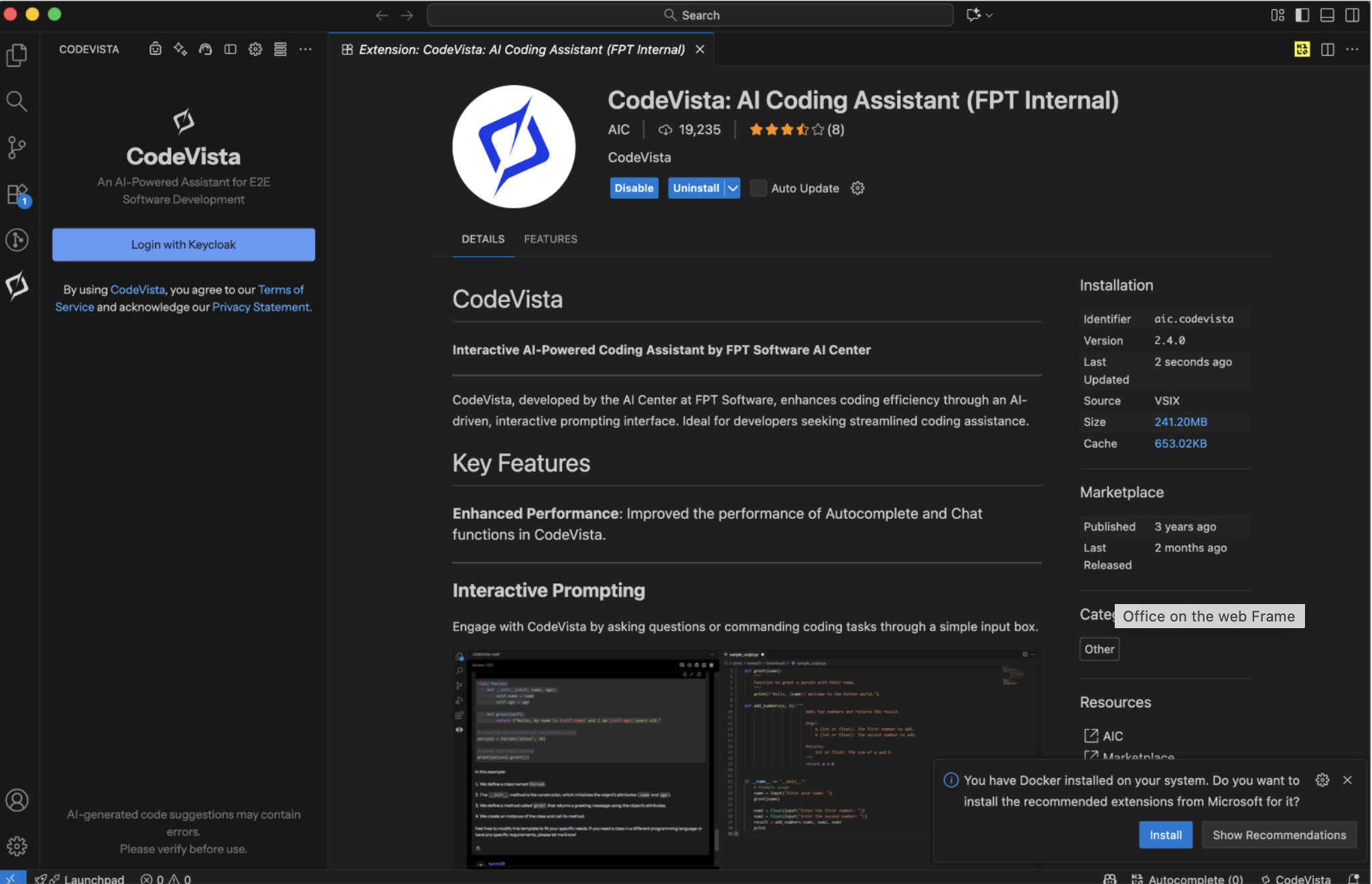This screenshot has width=1372, height=884.
Task: Open the chat sparkle dropdown in title bar
Action: (x=979, y=15)
